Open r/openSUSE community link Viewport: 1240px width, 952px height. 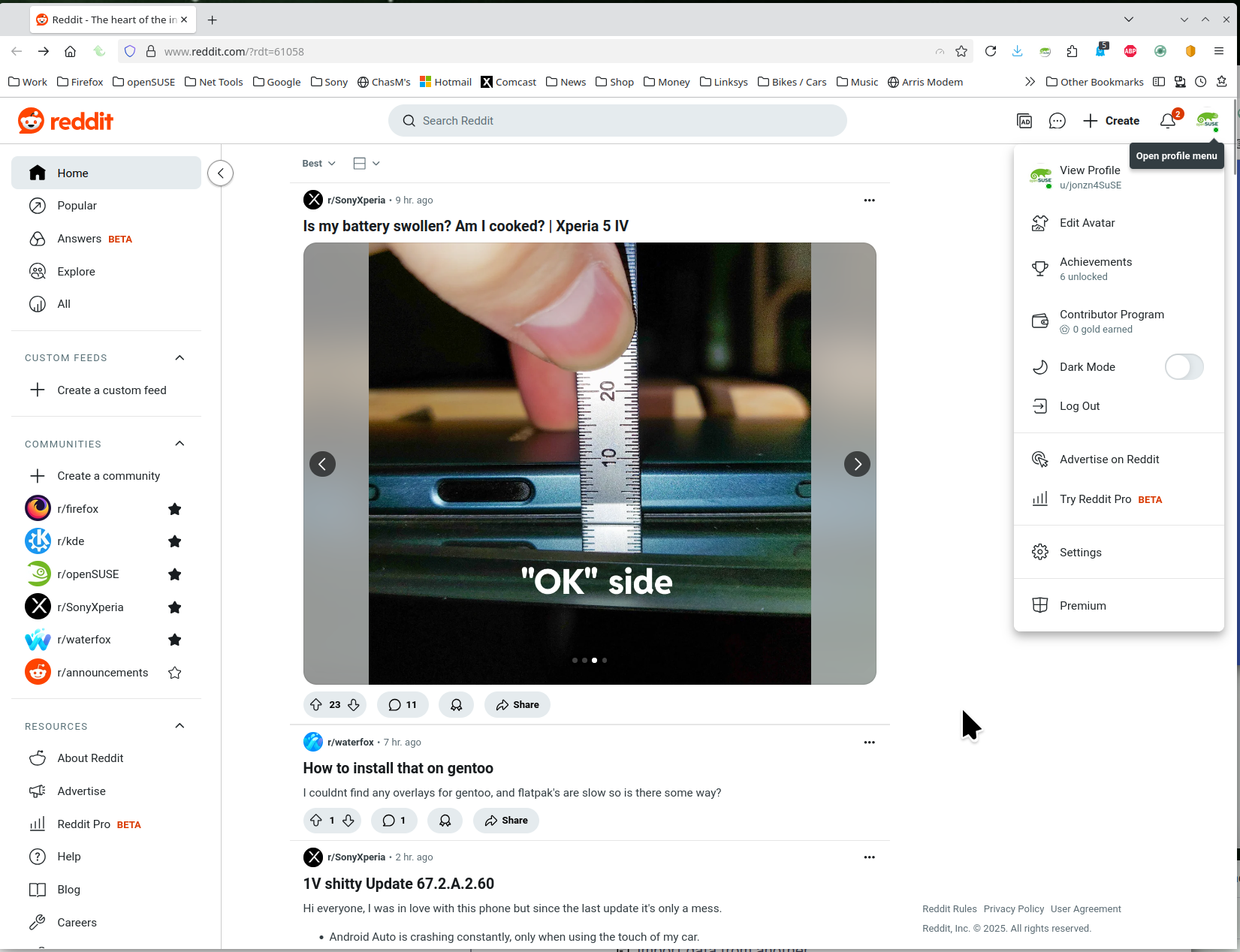click(x=88, y=574)
